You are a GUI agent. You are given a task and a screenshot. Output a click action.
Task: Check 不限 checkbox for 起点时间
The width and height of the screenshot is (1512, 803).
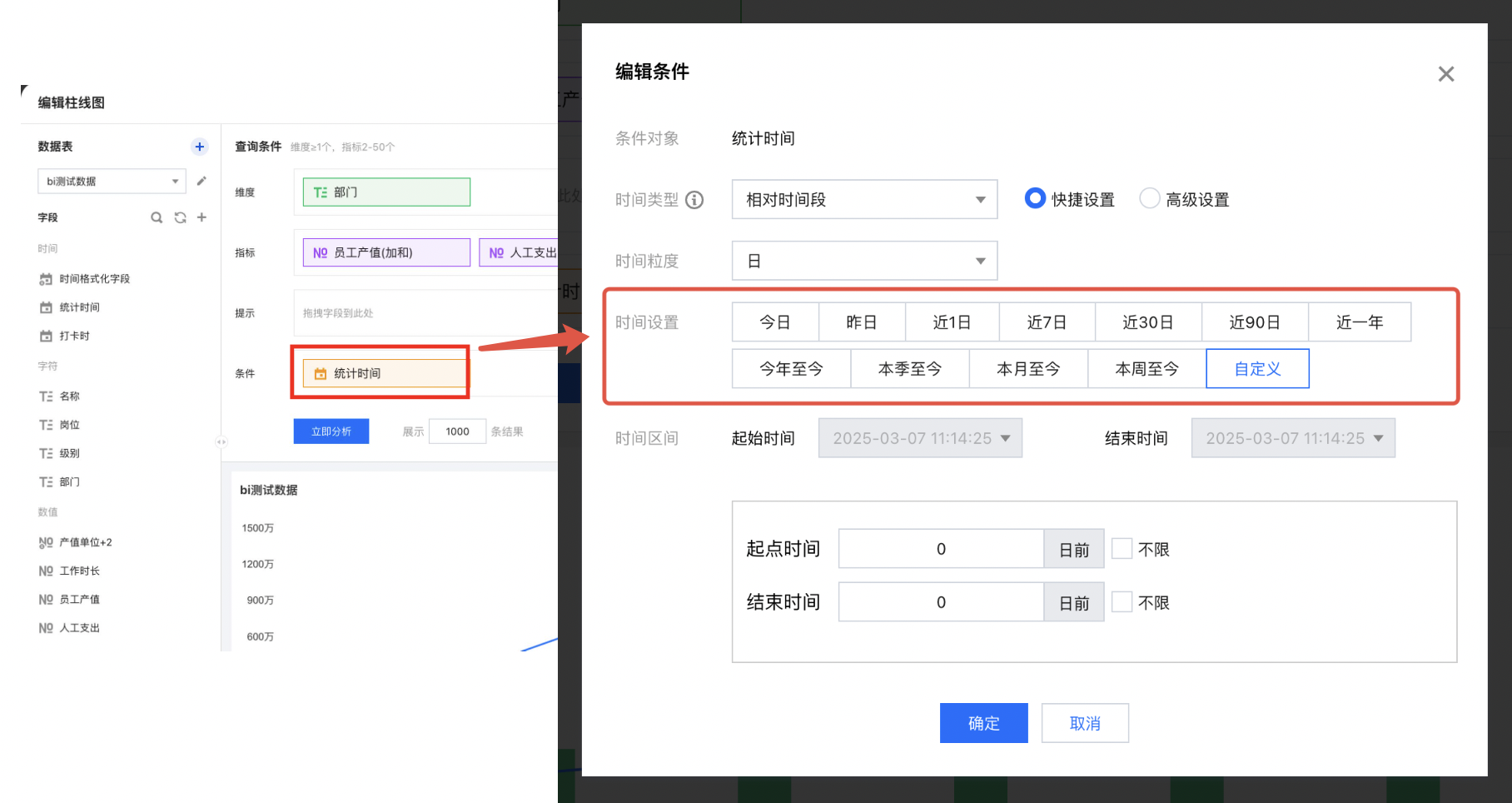(1122, 549)
